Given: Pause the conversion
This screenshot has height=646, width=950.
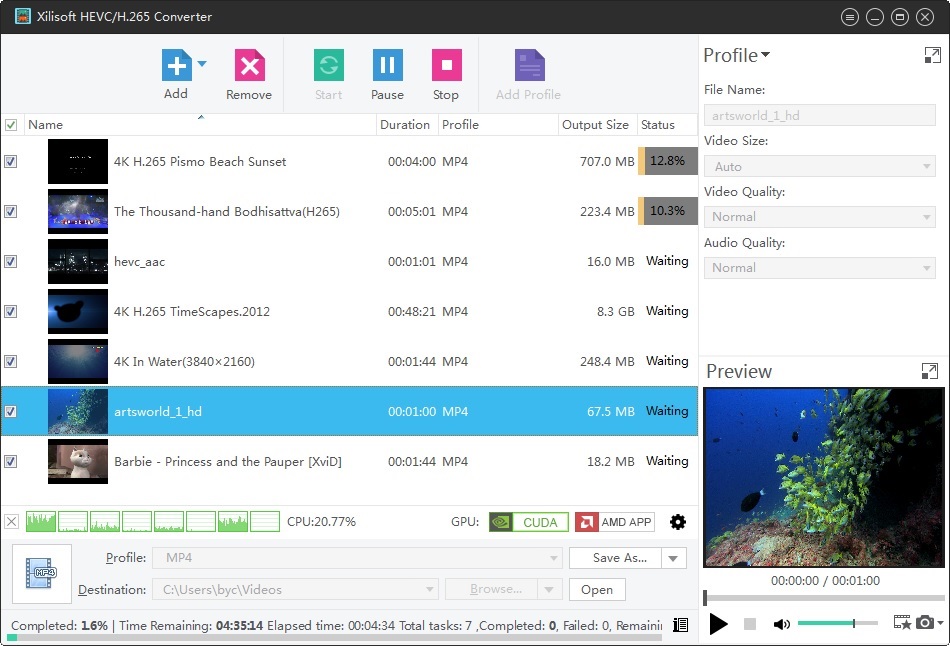Looking at the screenshot, I should (x=387, y=67).
